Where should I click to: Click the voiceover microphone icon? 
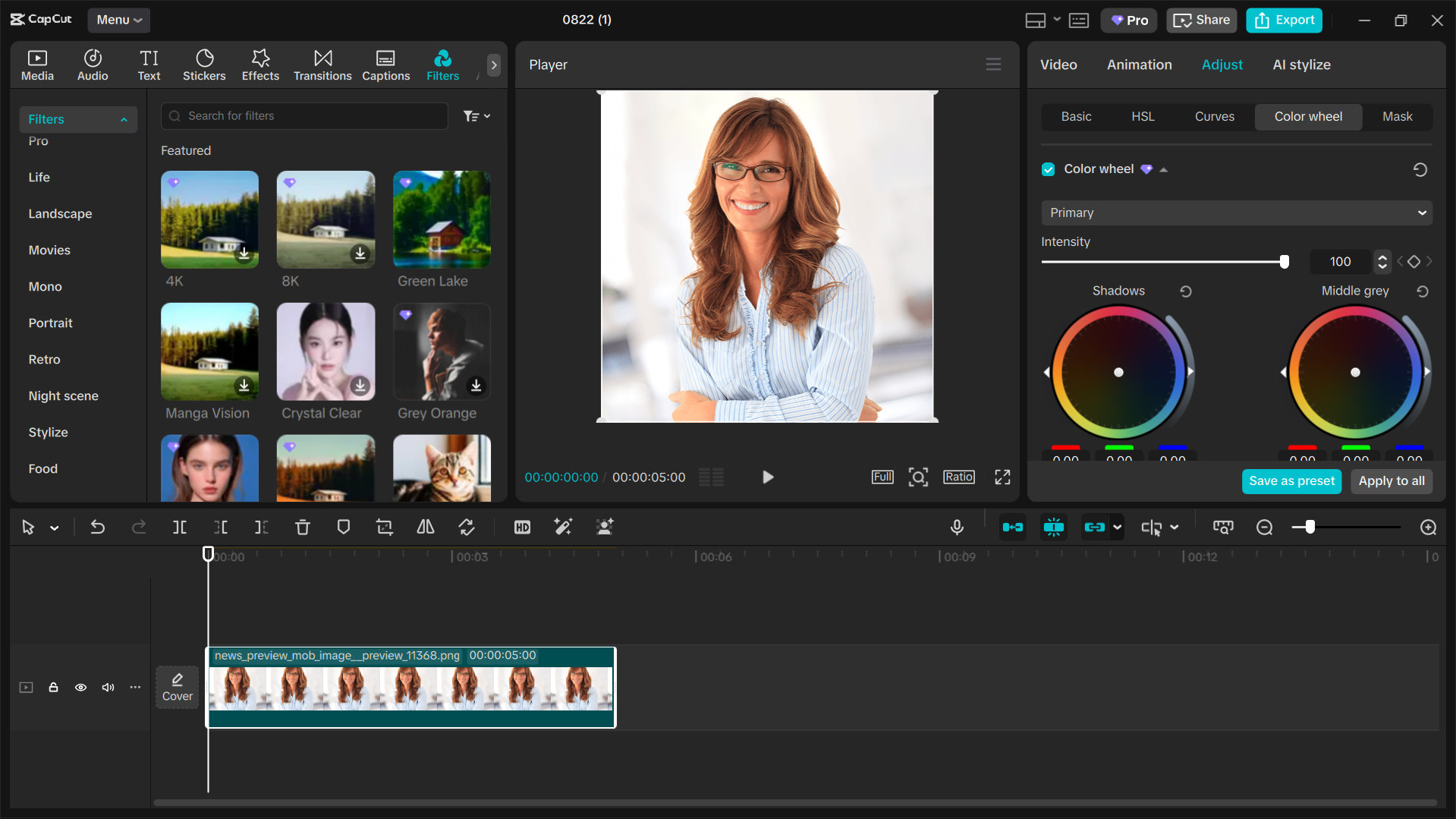pyautogui.click(x=957, y=527)
